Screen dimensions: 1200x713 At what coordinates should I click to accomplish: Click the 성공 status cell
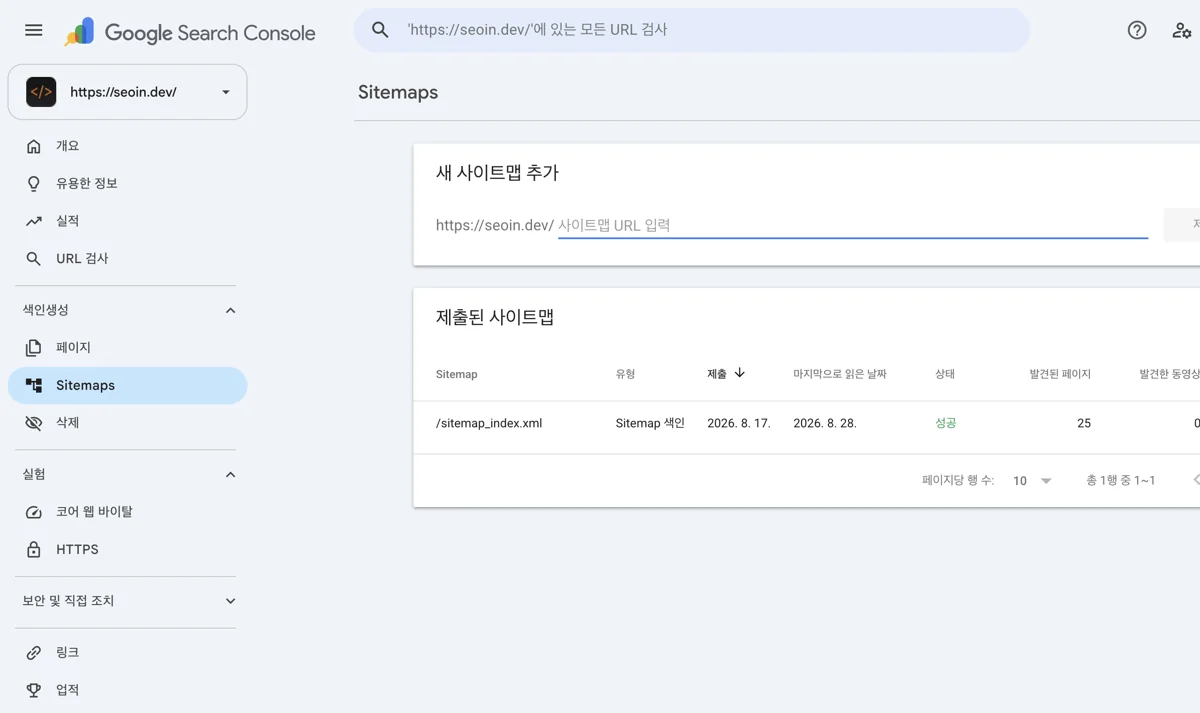946,423
